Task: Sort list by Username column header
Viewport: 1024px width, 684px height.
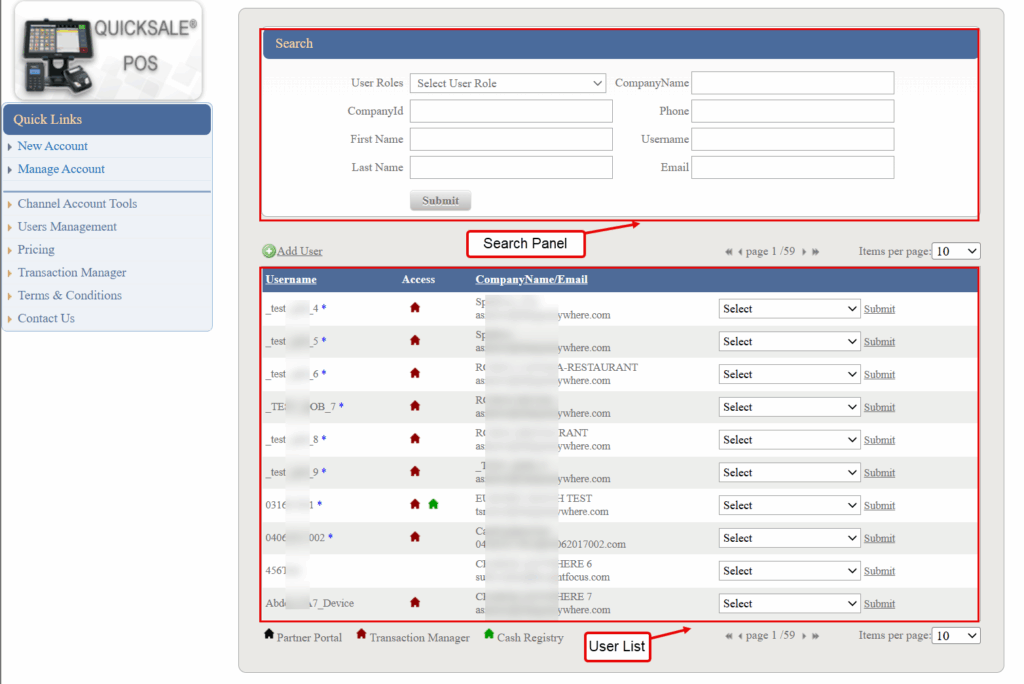Action: click(291, 279)
